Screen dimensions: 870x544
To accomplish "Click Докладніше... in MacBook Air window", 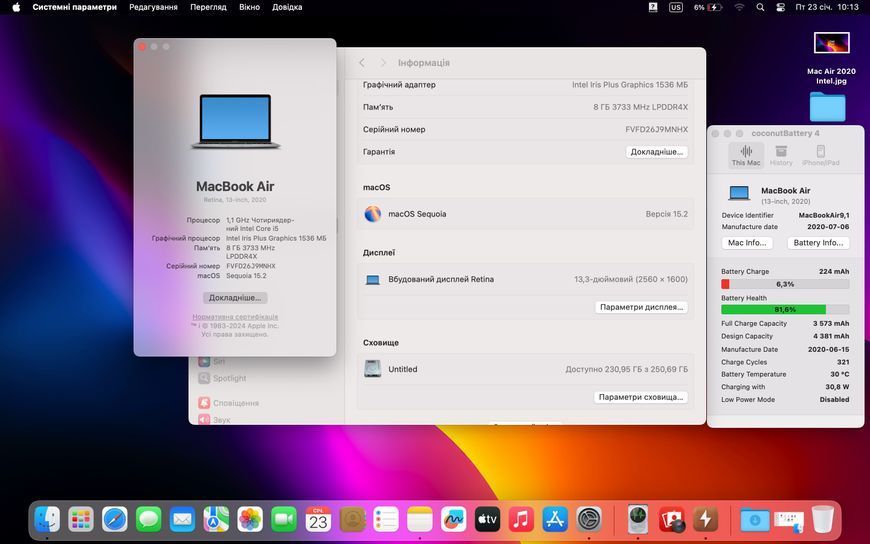I will tap(235, 298).
